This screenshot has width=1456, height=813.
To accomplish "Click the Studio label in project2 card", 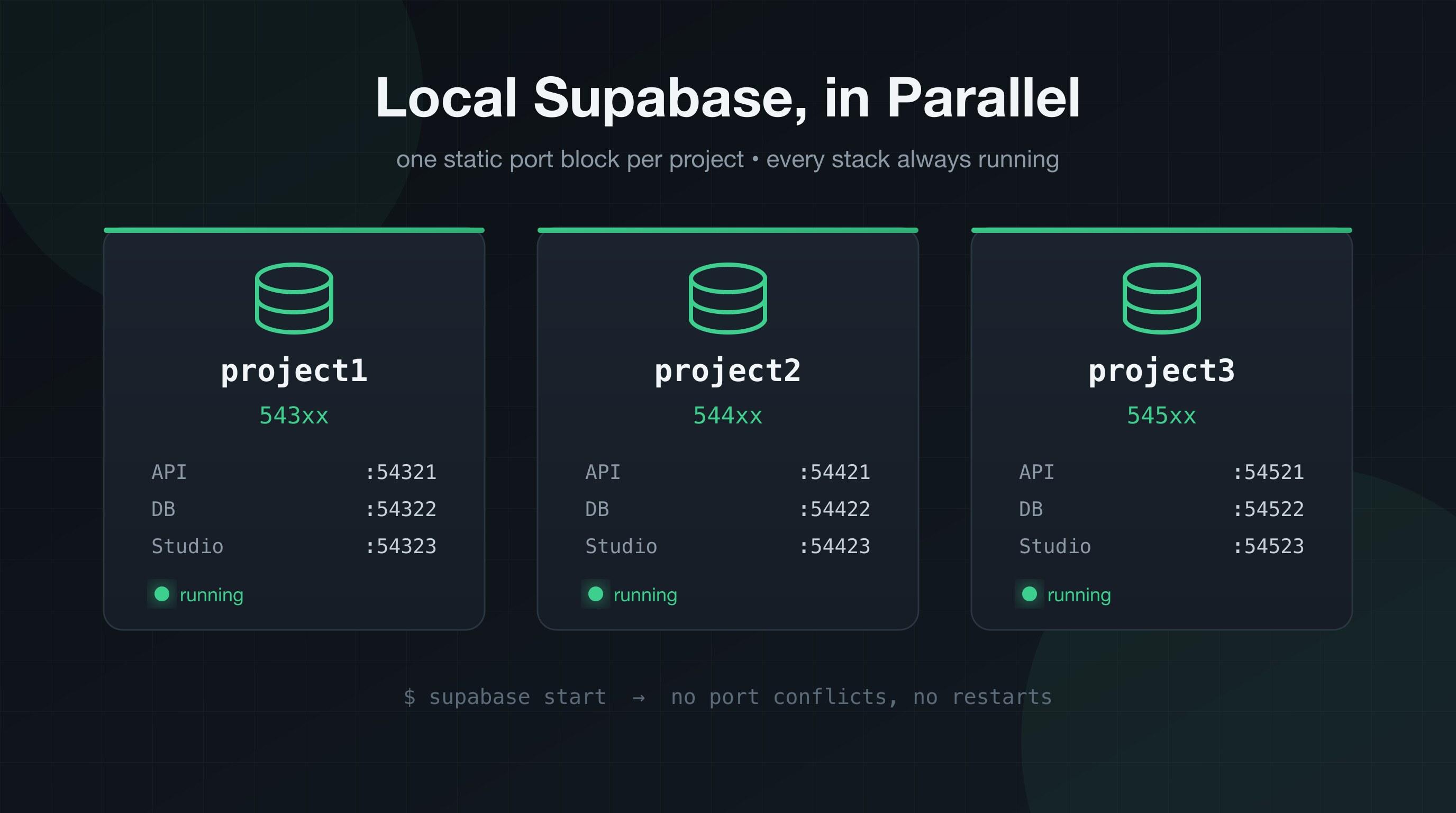I will click(621, 546).
